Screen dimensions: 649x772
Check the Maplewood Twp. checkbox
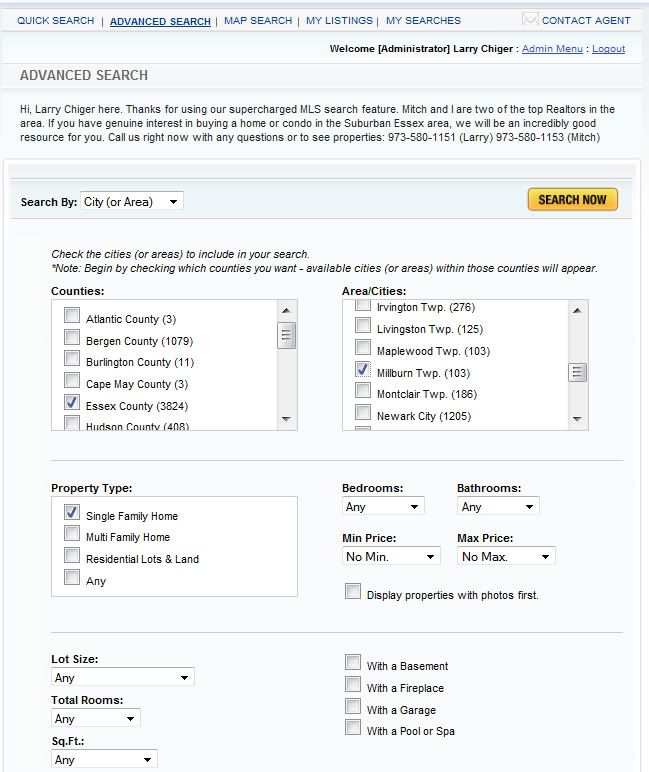click(363, 348)
